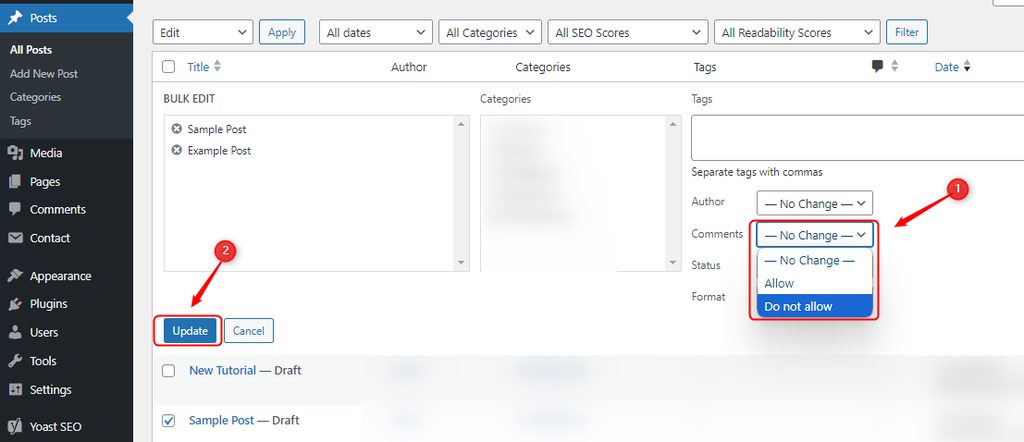Screen dimensions: 1024x442
Task: Sort posts by Title column
Action: tap(198, 67)
